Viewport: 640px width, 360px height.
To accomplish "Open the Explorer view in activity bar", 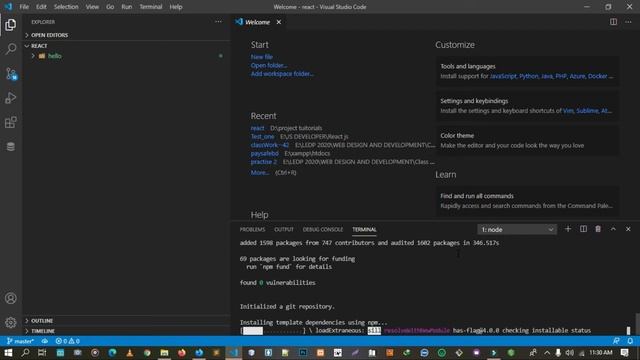I will (11, 25).
